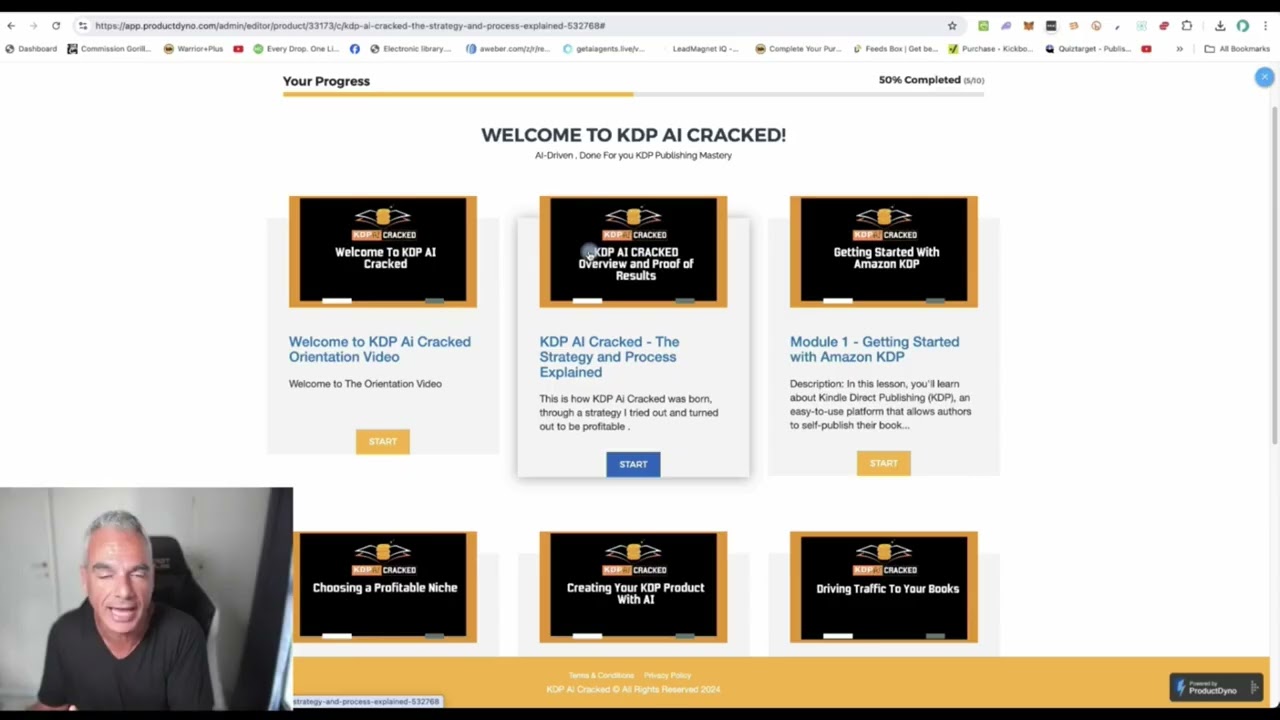The width and height of the screenshot is (1280, 720).
Task: Open the green extension icon in the toolbar
Action: pyautogui.click(x=983, y=26)
